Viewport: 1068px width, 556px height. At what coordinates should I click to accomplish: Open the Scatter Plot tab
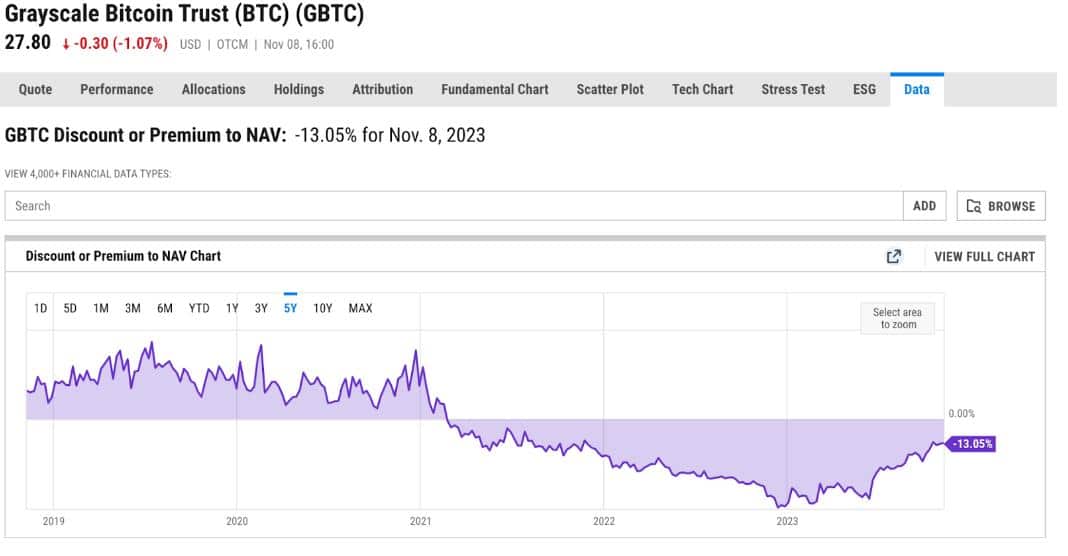pyautogui.click(x=610, y=89)
